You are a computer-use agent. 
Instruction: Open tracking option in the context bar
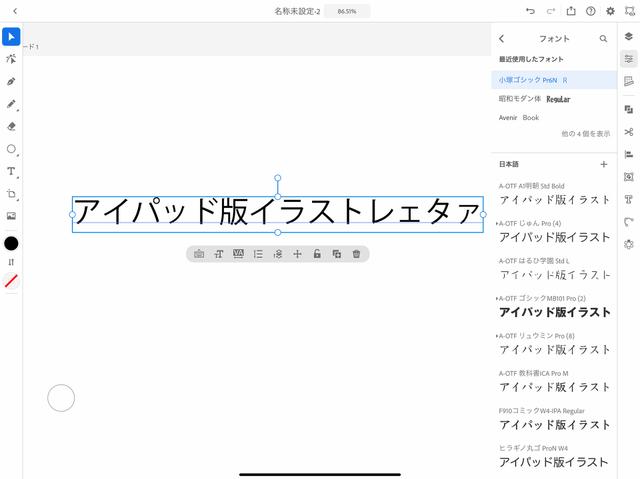tap(238, 254)
